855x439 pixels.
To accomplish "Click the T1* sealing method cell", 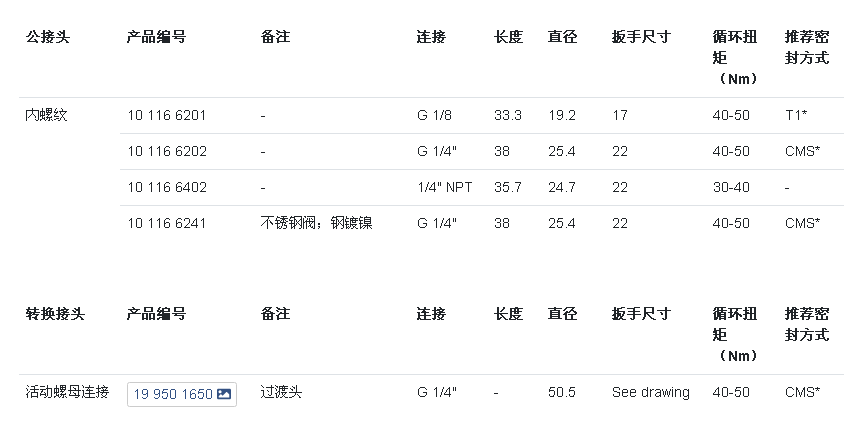I will click(796, 116).
